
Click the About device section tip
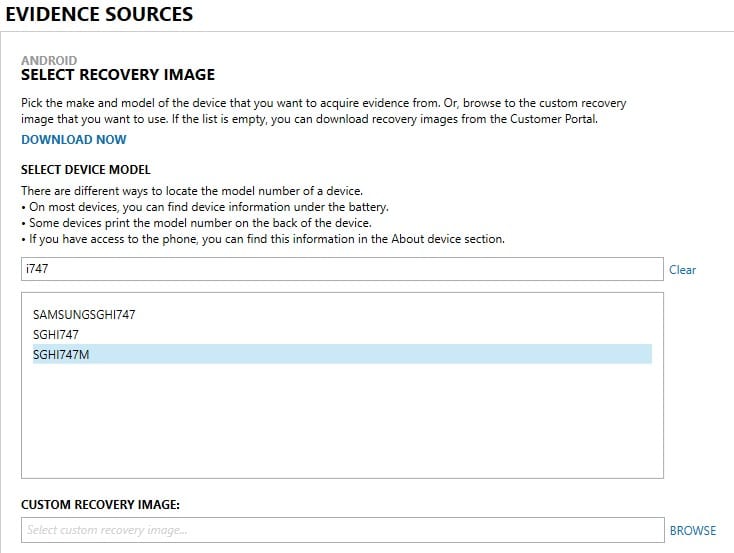263,239
